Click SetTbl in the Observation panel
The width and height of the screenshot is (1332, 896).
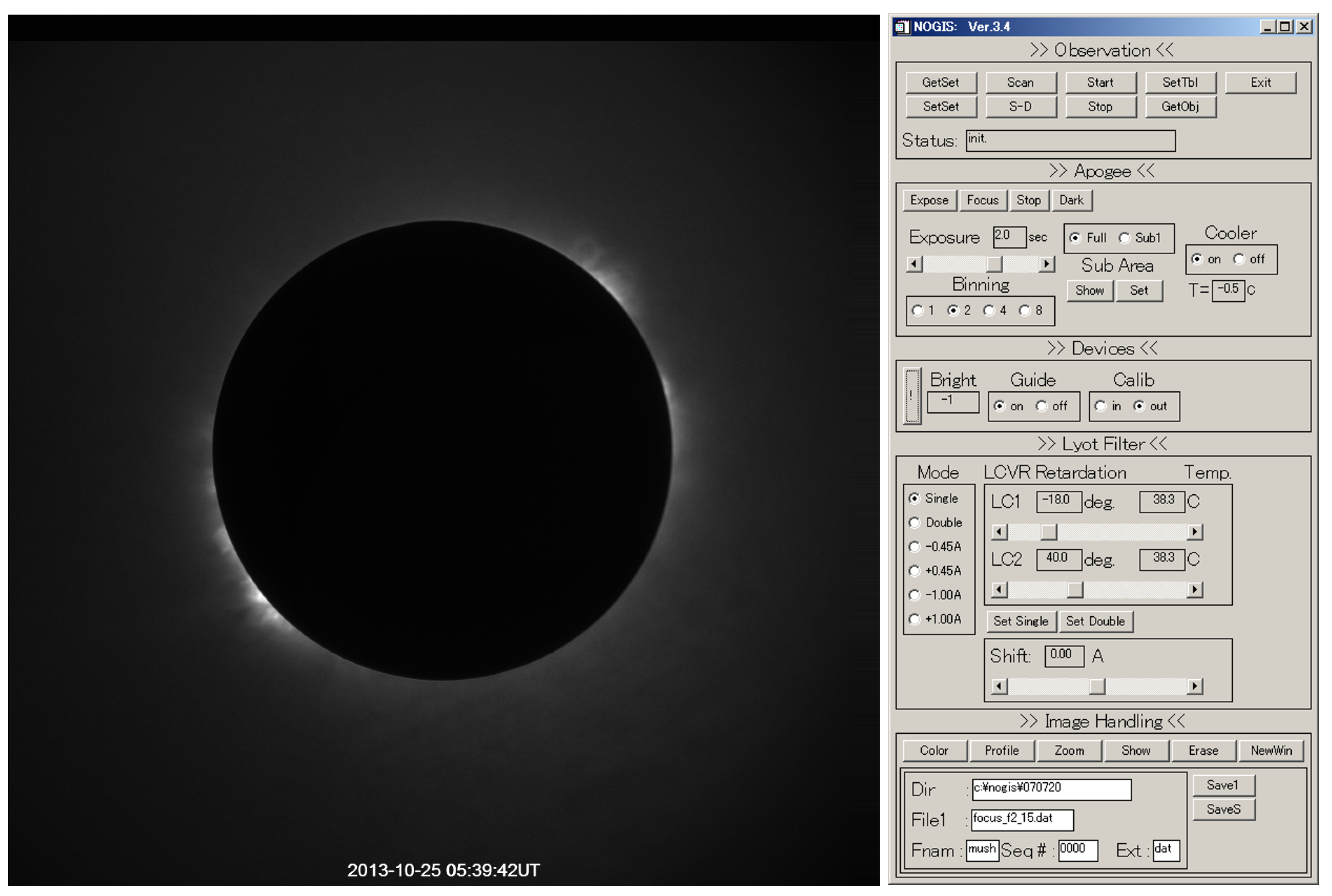(1181, 82)
